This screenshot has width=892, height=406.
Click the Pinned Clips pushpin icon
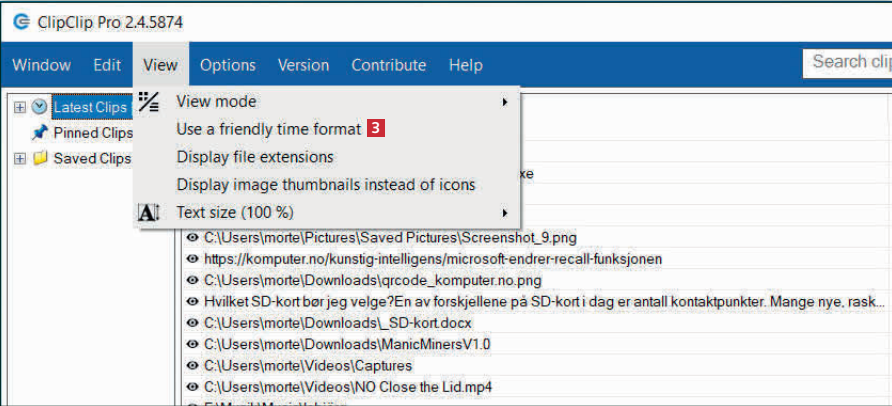point(40,133)
